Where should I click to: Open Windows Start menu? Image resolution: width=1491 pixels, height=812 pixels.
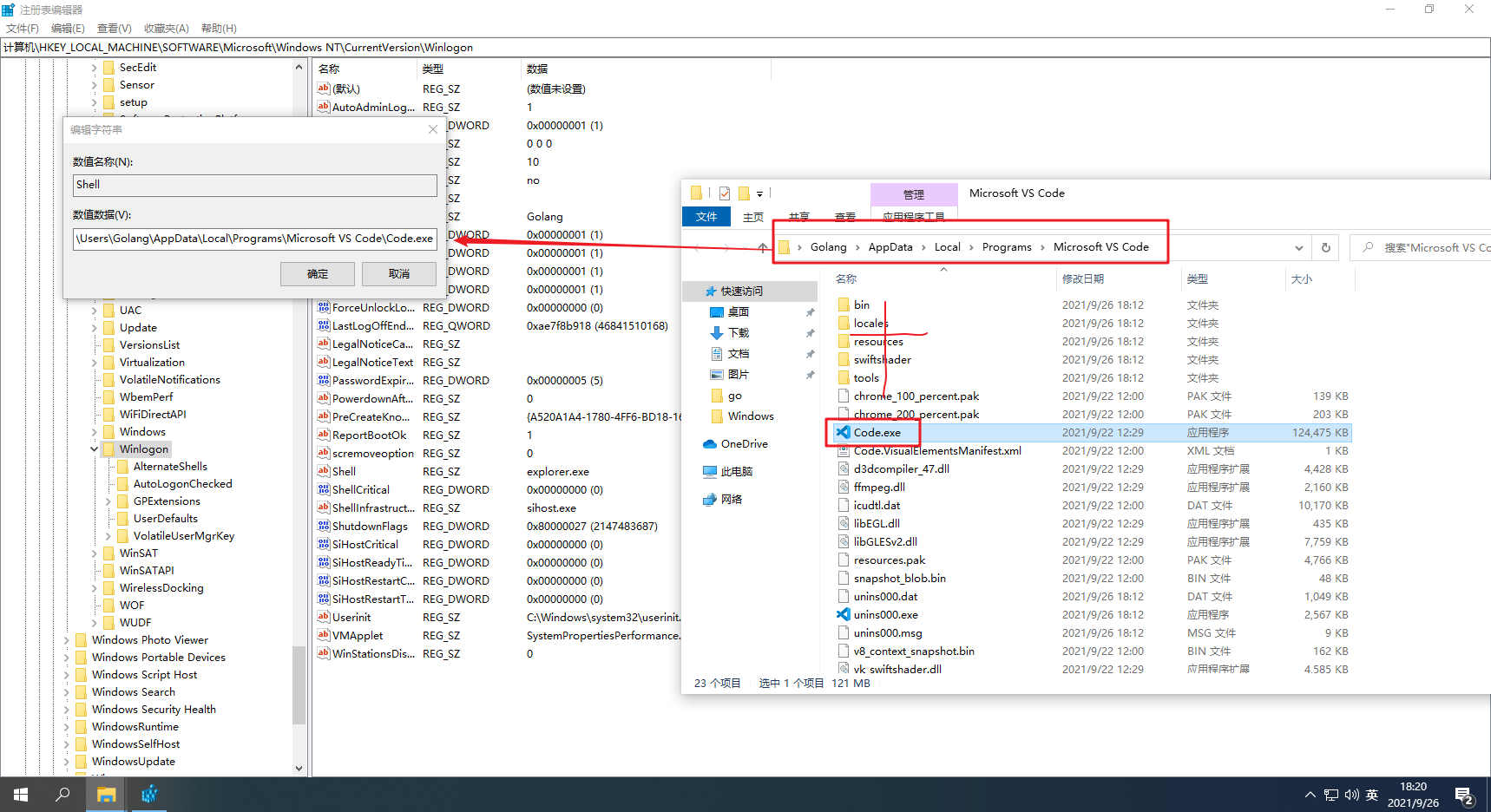click(21, 794)
